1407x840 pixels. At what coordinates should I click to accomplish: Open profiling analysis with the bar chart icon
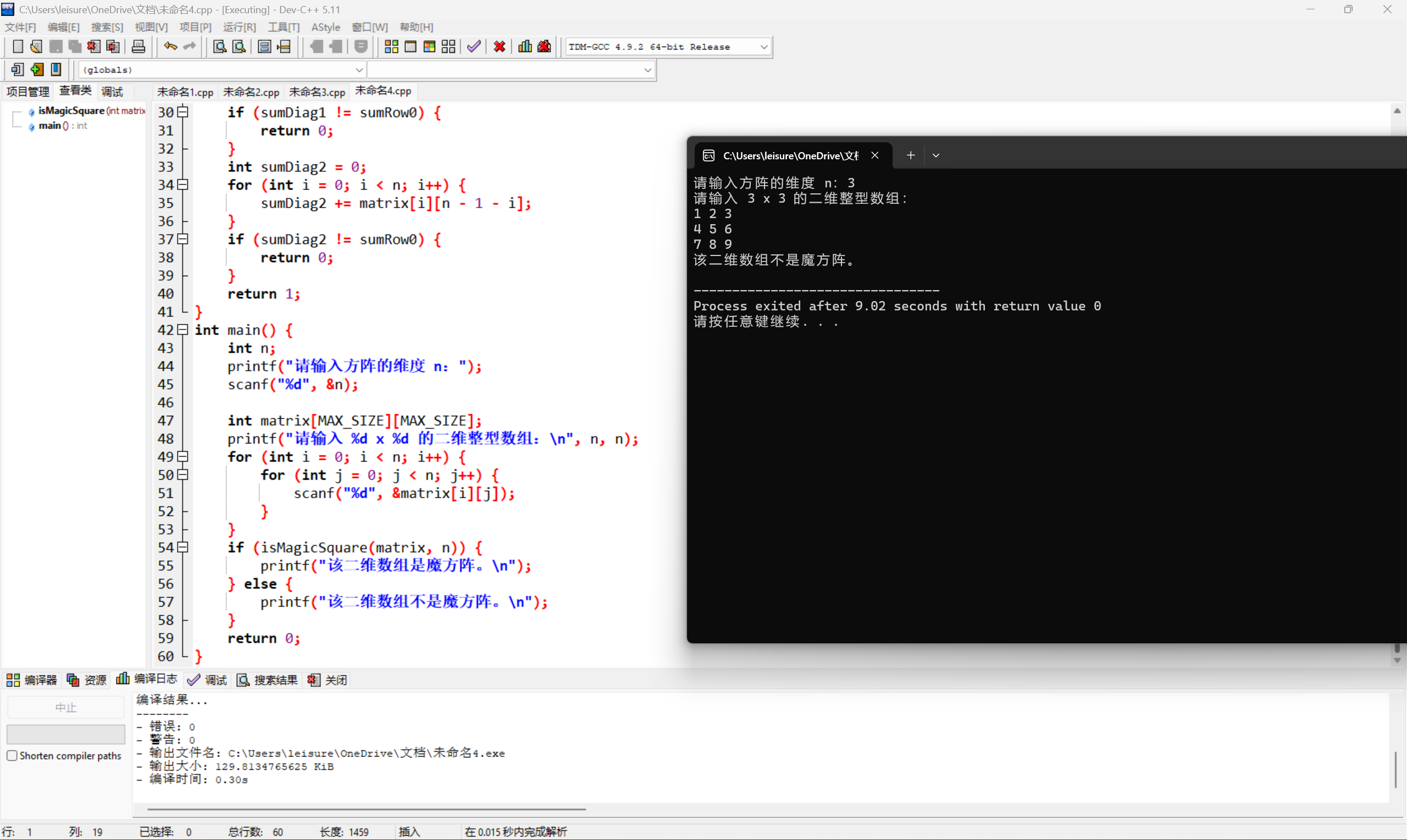point(524,46)
